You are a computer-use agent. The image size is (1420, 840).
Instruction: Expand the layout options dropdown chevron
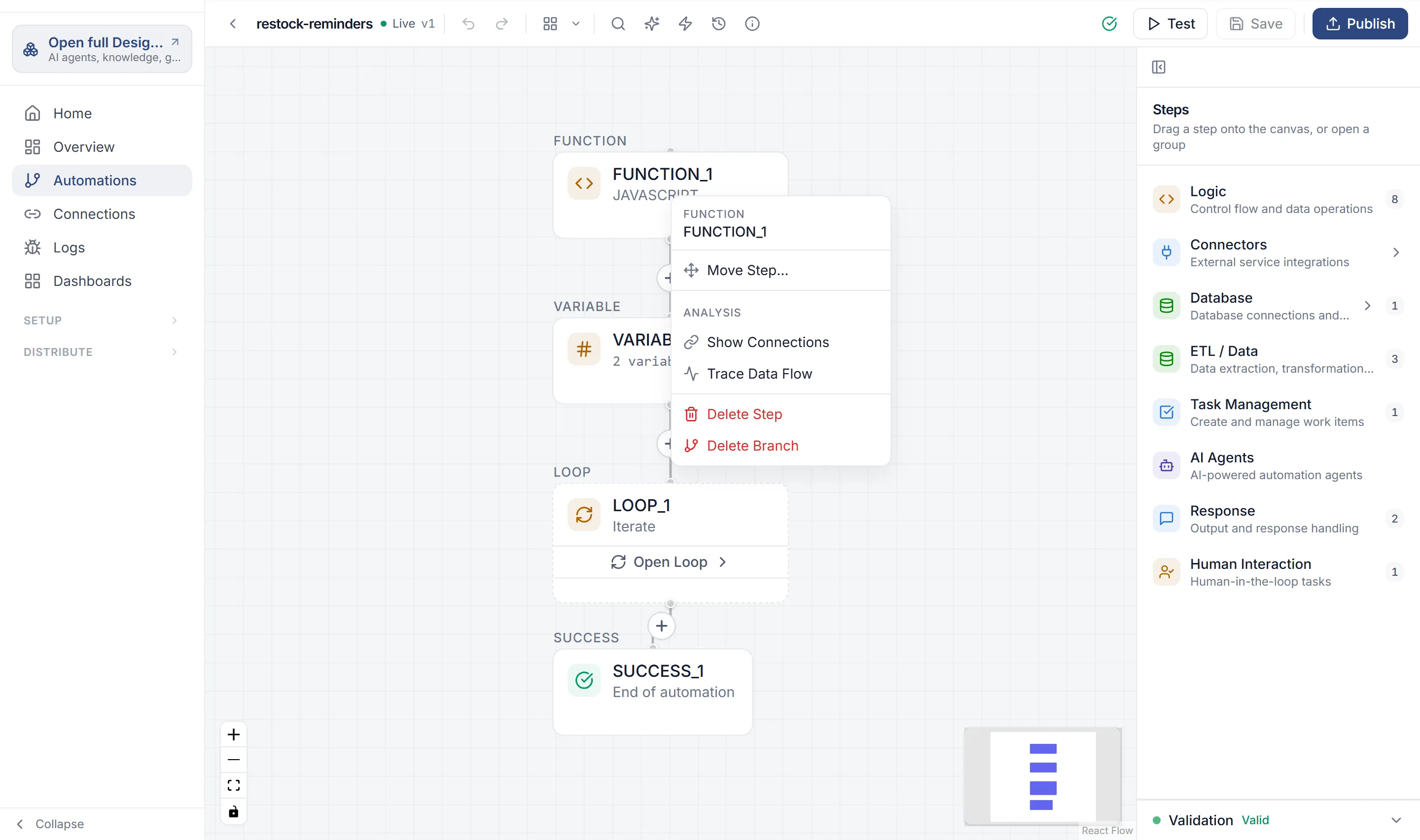(x=575, y=24)
